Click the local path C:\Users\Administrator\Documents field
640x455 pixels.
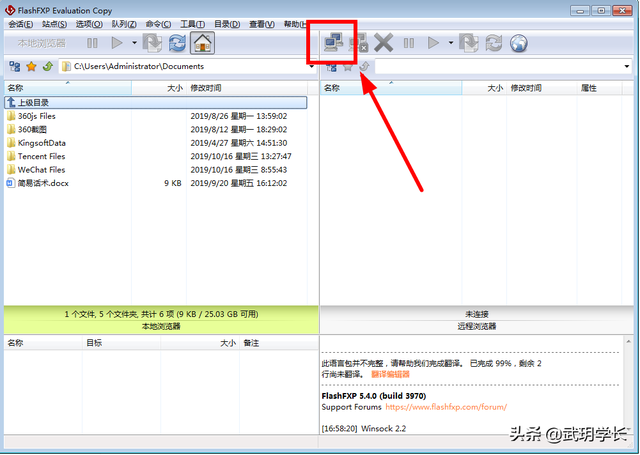188,66
